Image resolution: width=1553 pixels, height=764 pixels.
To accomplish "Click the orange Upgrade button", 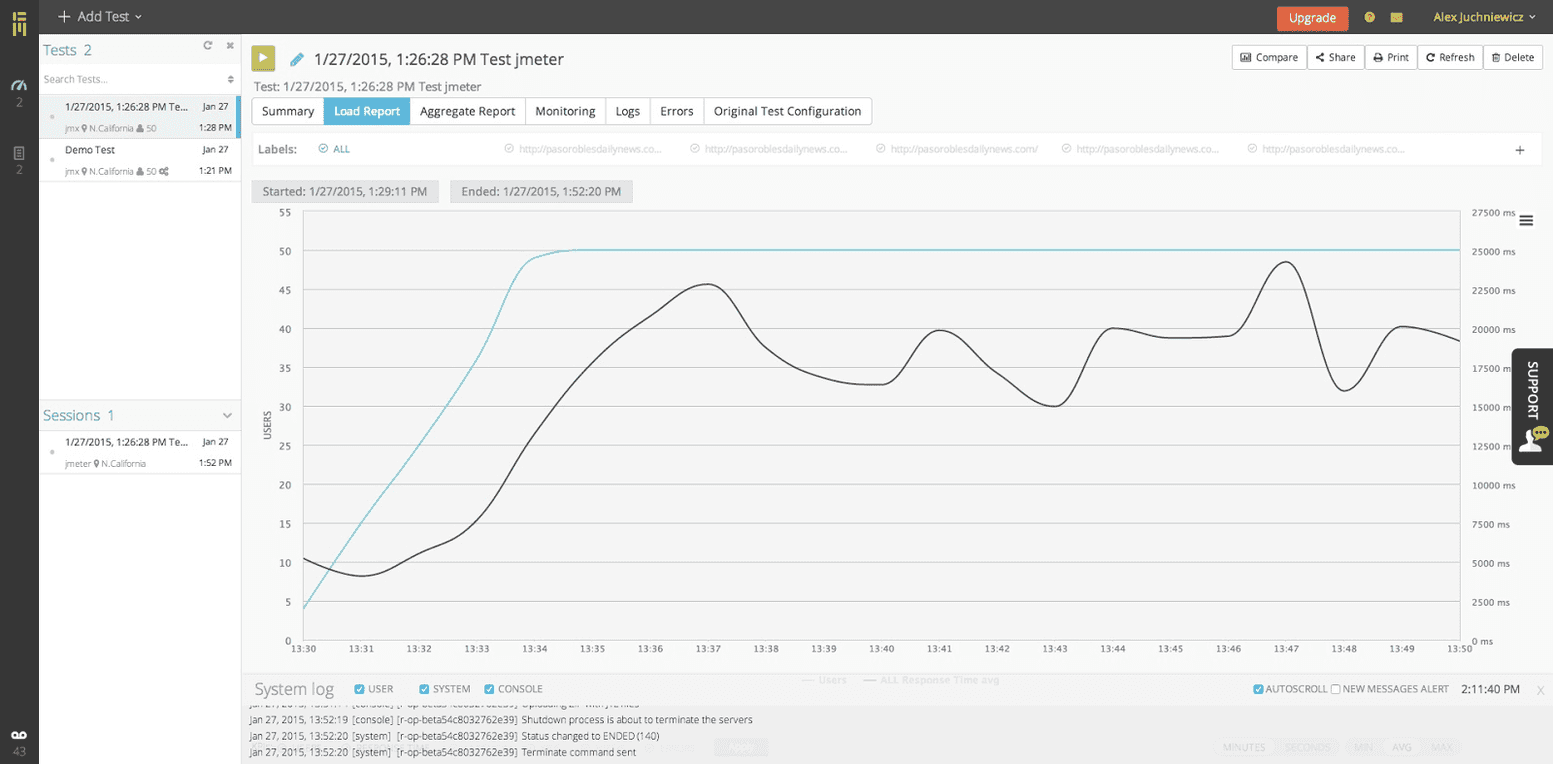I will pyautogui.click(x=1312, y=18).
